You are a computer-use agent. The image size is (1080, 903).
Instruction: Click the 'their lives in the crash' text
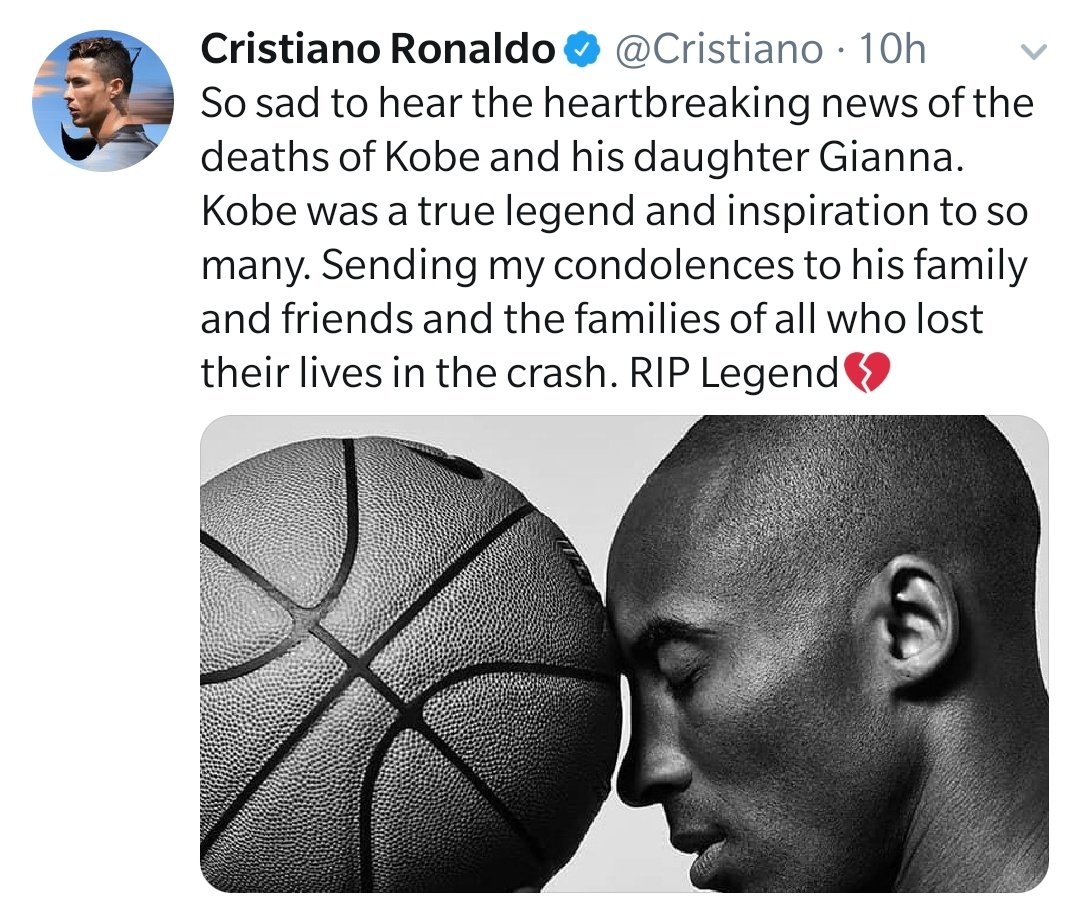407,374
